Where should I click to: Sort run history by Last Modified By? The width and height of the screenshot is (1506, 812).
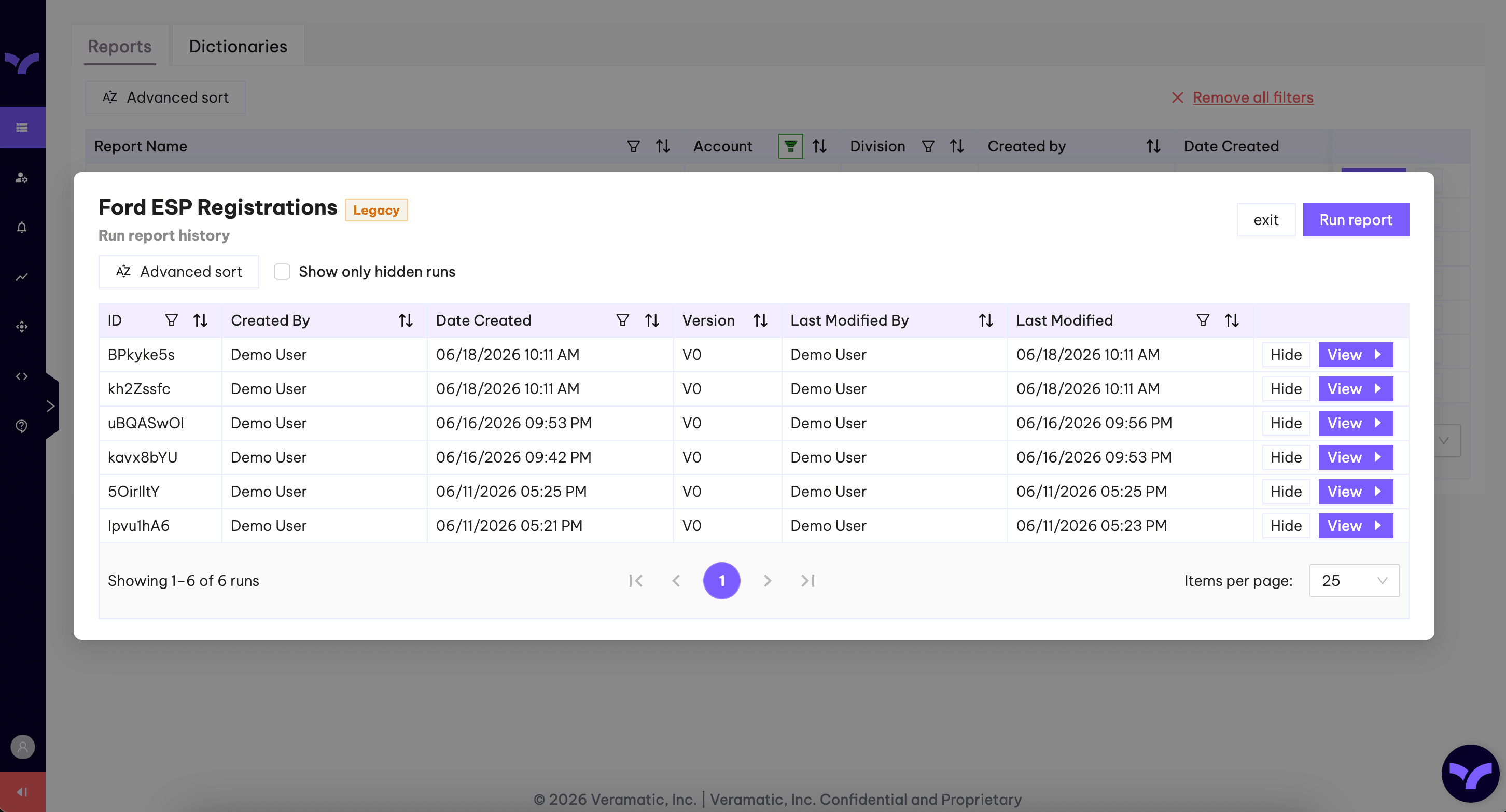click(986, 320)
